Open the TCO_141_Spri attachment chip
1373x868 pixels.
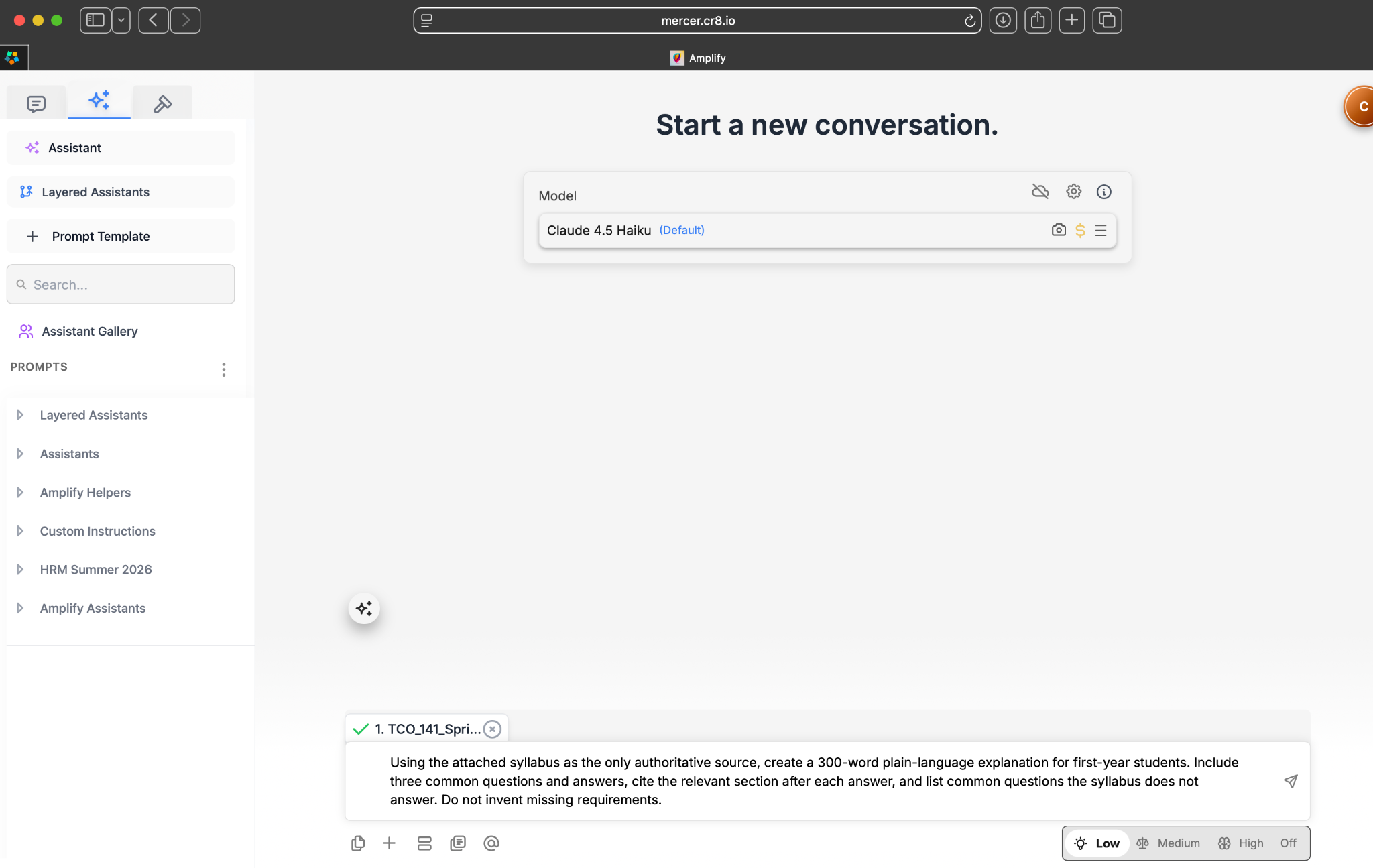tap(427, 729)
